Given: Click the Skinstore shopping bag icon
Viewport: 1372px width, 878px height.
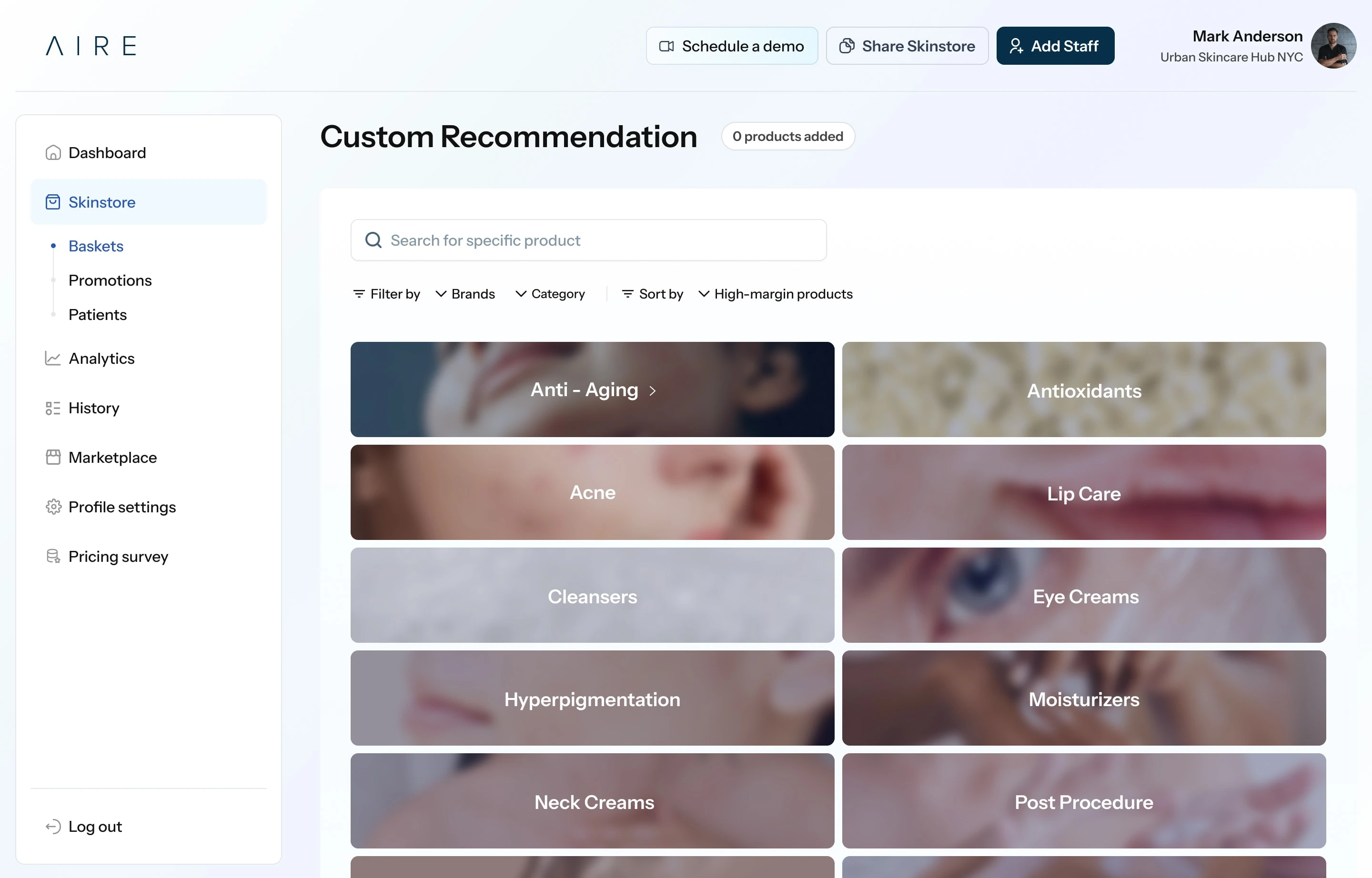Looking at the screenshot, I should click(53, 202).
